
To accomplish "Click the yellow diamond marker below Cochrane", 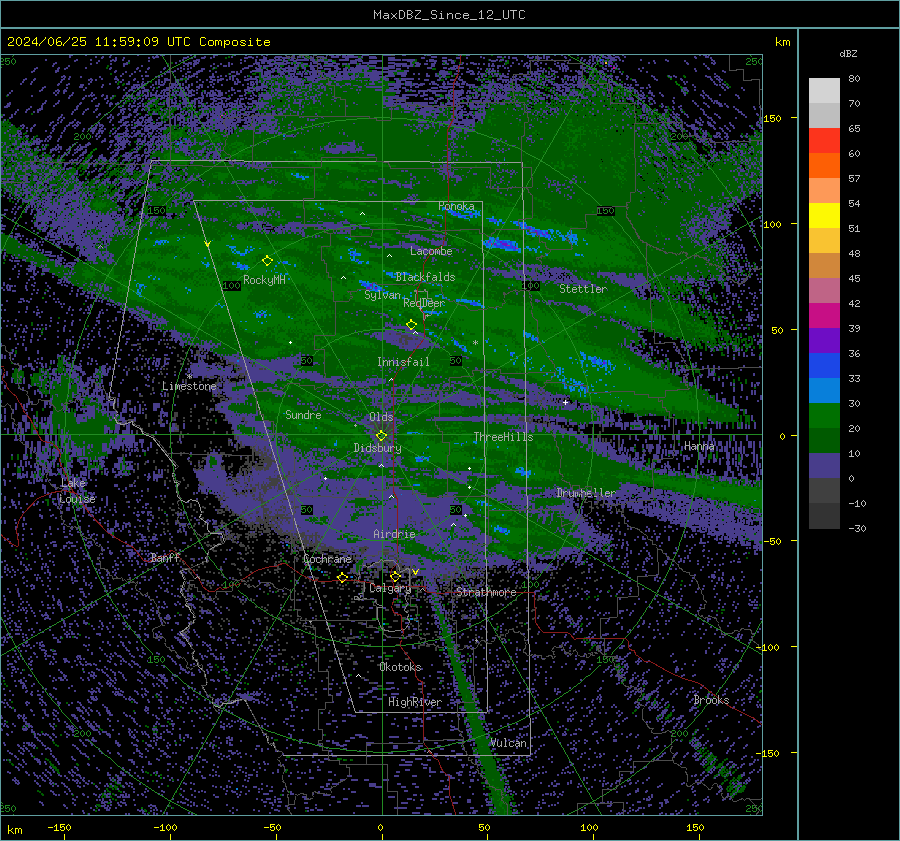I will [342, 578].
